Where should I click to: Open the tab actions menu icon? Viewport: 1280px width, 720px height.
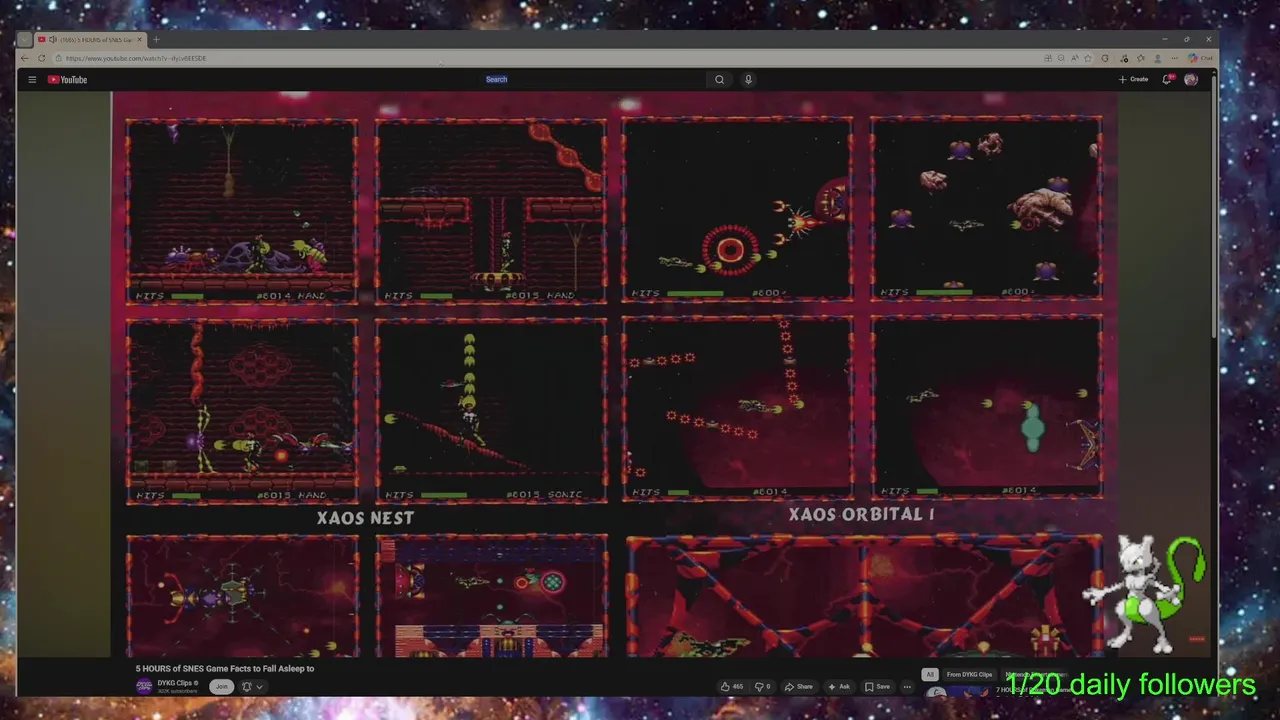tap(25, 40)
